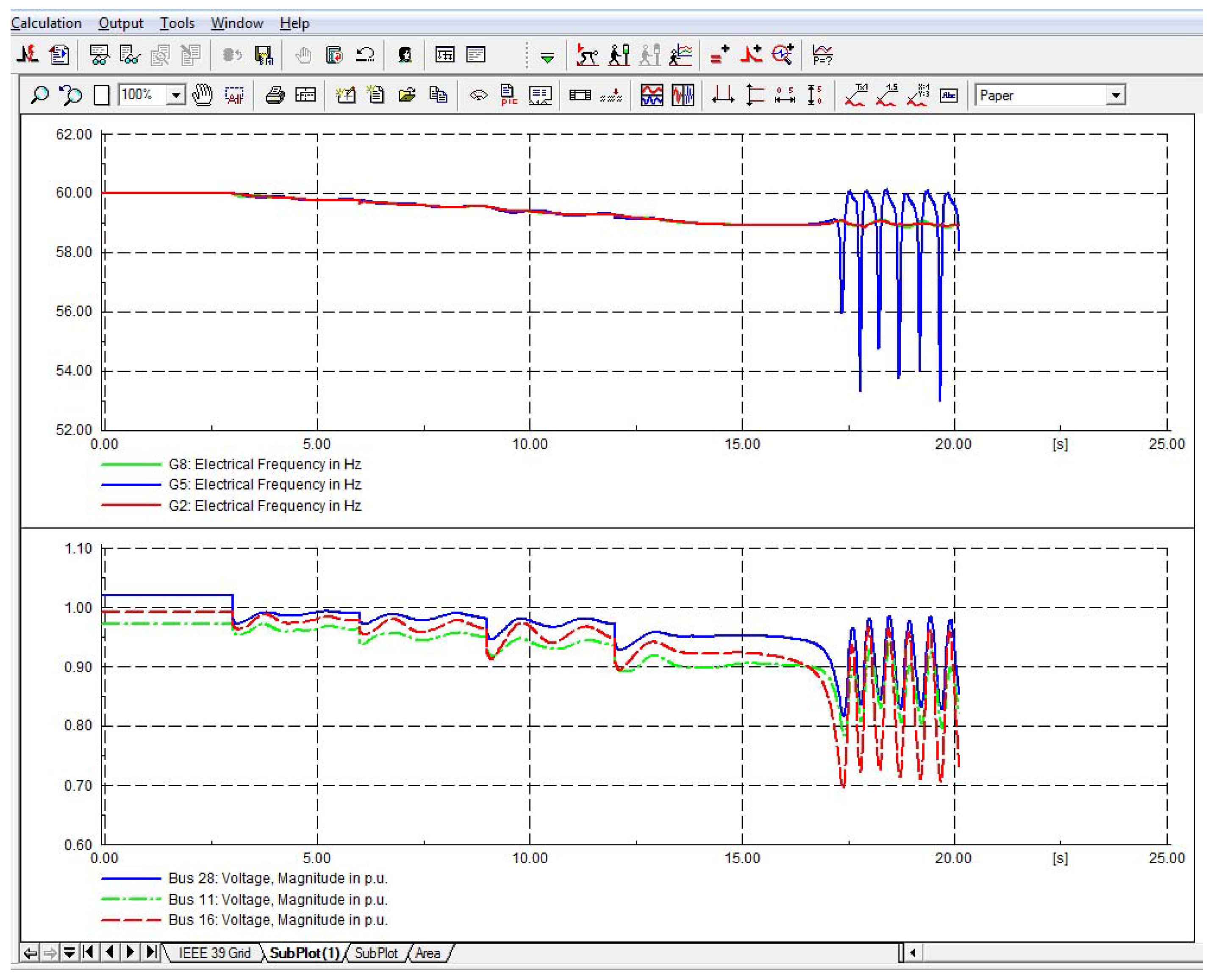Click the running figure calculate initial conditions icon
The height and width of the screenshot is (980, 1216).
[587, 55]
